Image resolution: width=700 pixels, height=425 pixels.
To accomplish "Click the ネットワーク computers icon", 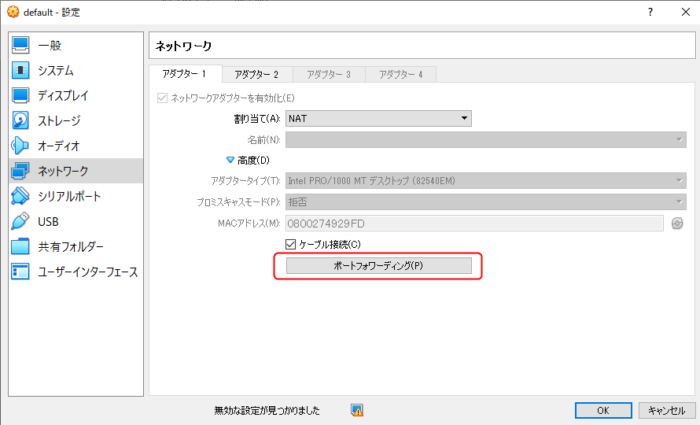I will pos(21,171).
